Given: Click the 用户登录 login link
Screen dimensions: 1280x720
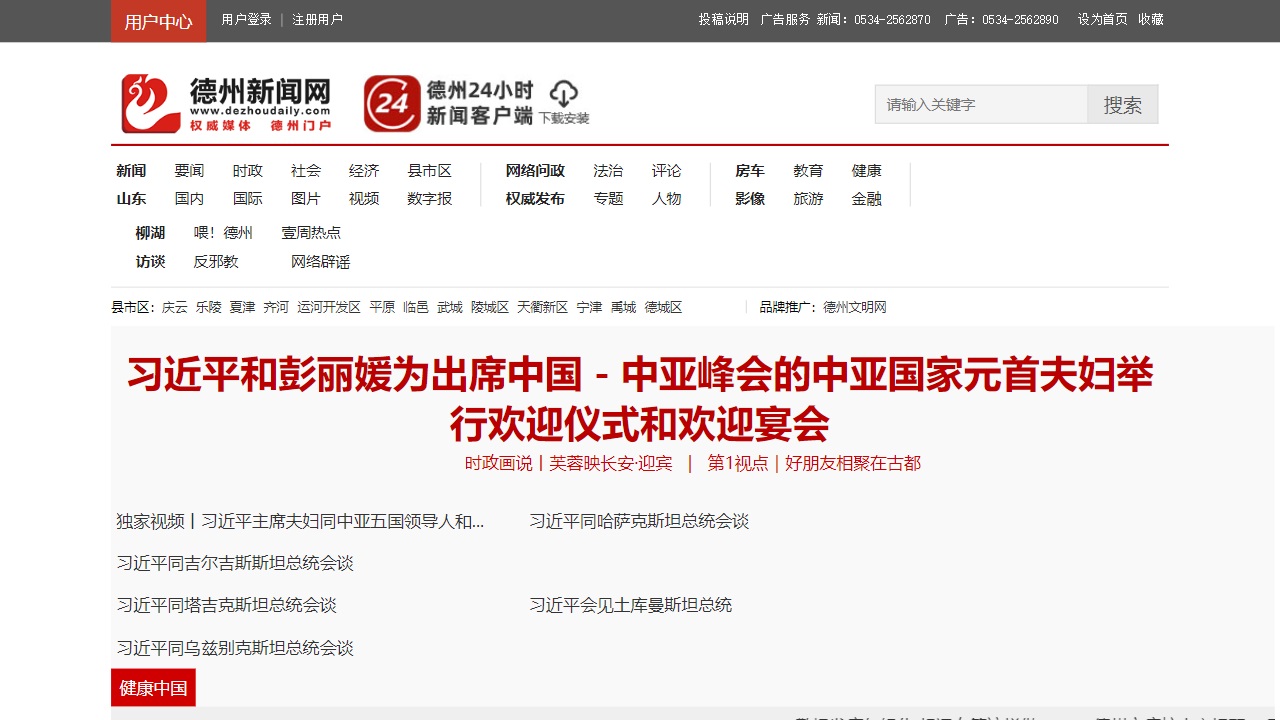Looking at the screenshot, I should [x=246, y=19].
